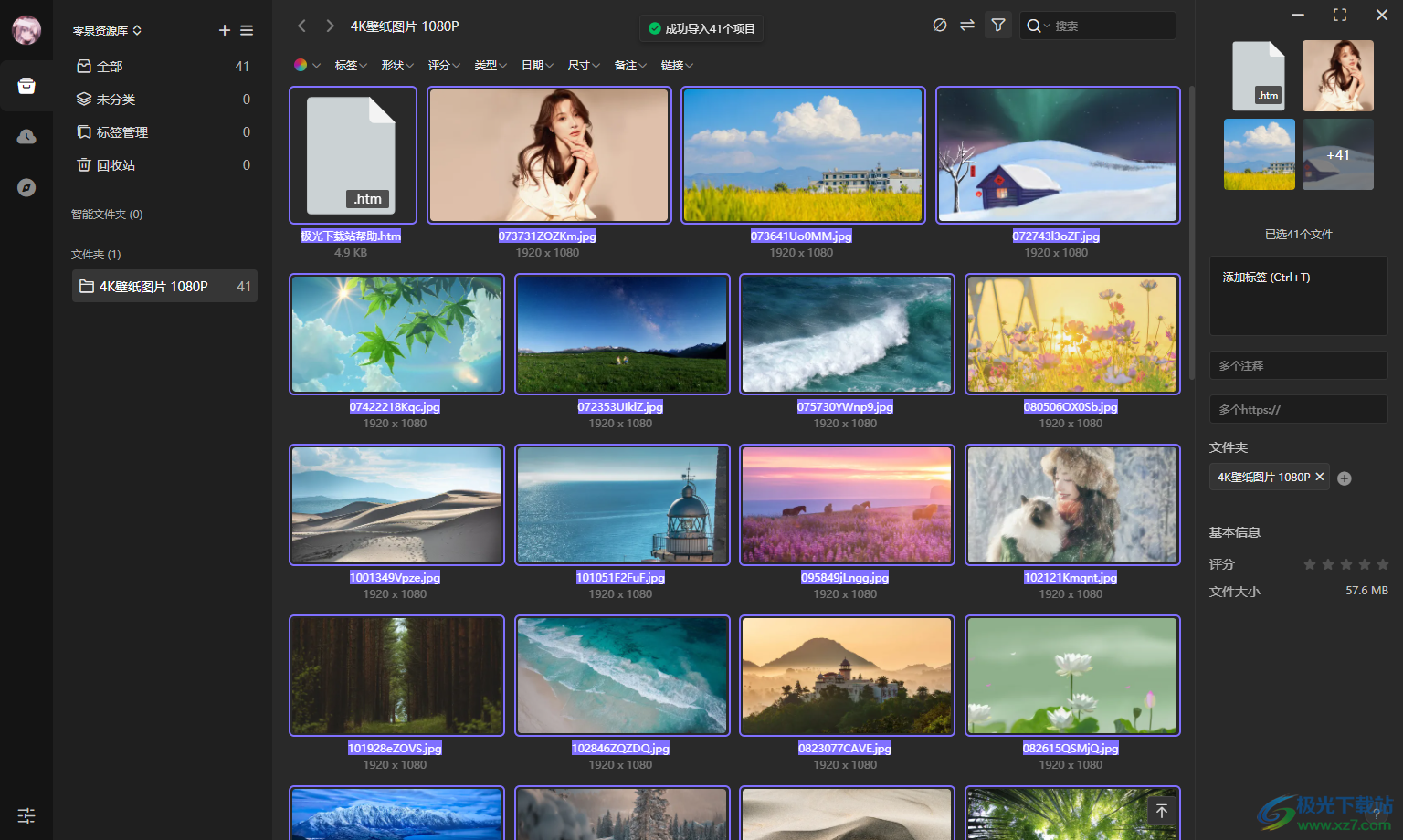The height and width of the screenshot is (840, 1403).
Task: Select the 1001349Vpze.jpg desert thumbnail
Action: (396, 505)
